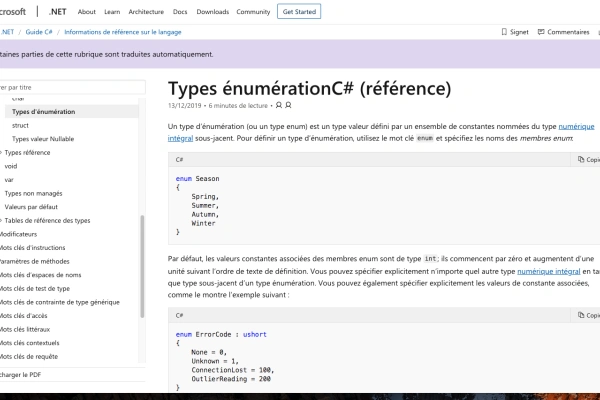Select Types d'énumération in sidebar
Viewport: 600px width, 400px height.
(43, 112)
